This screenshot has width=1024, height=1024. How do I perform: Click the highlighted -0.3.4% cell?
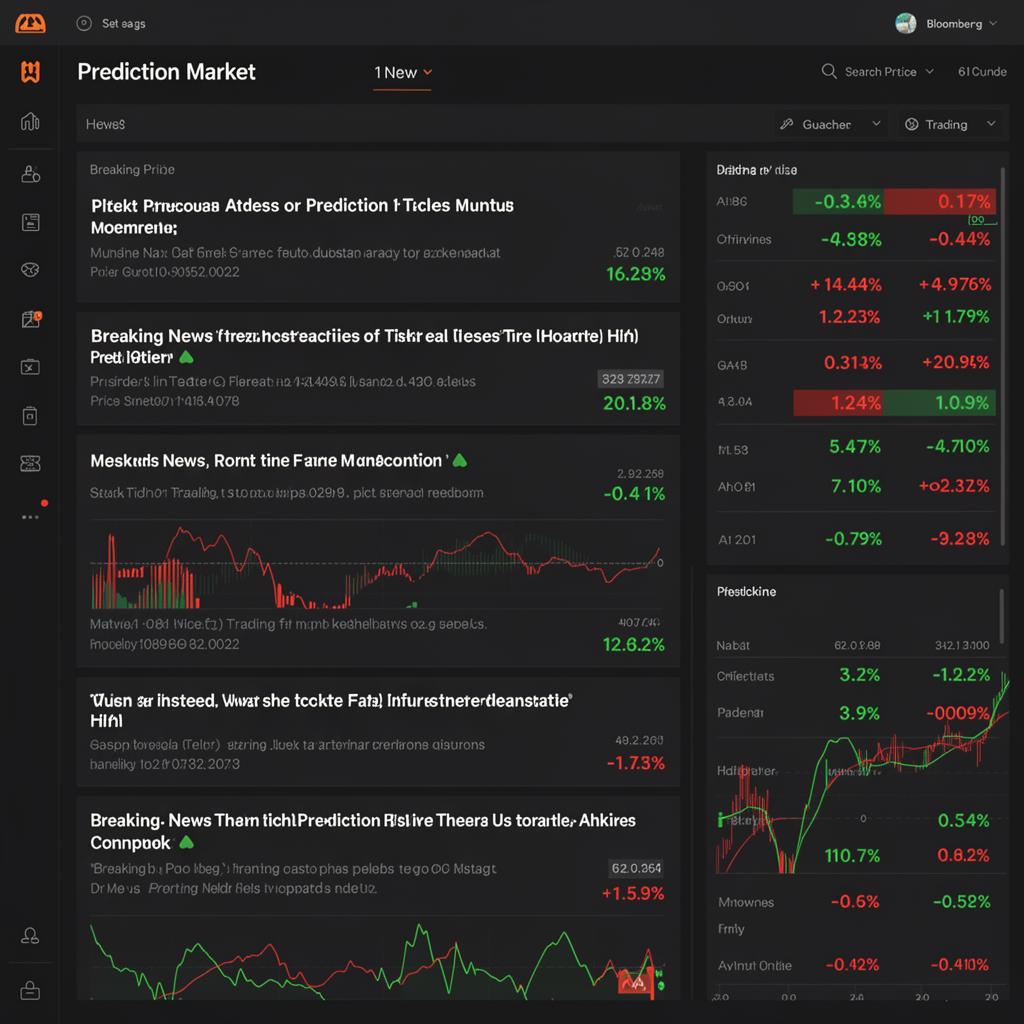pos(838,201)
